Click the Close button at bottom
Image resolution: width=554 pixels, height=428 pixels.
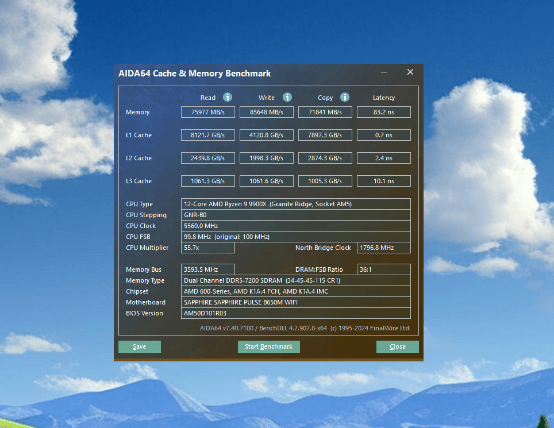coord(397,347)
